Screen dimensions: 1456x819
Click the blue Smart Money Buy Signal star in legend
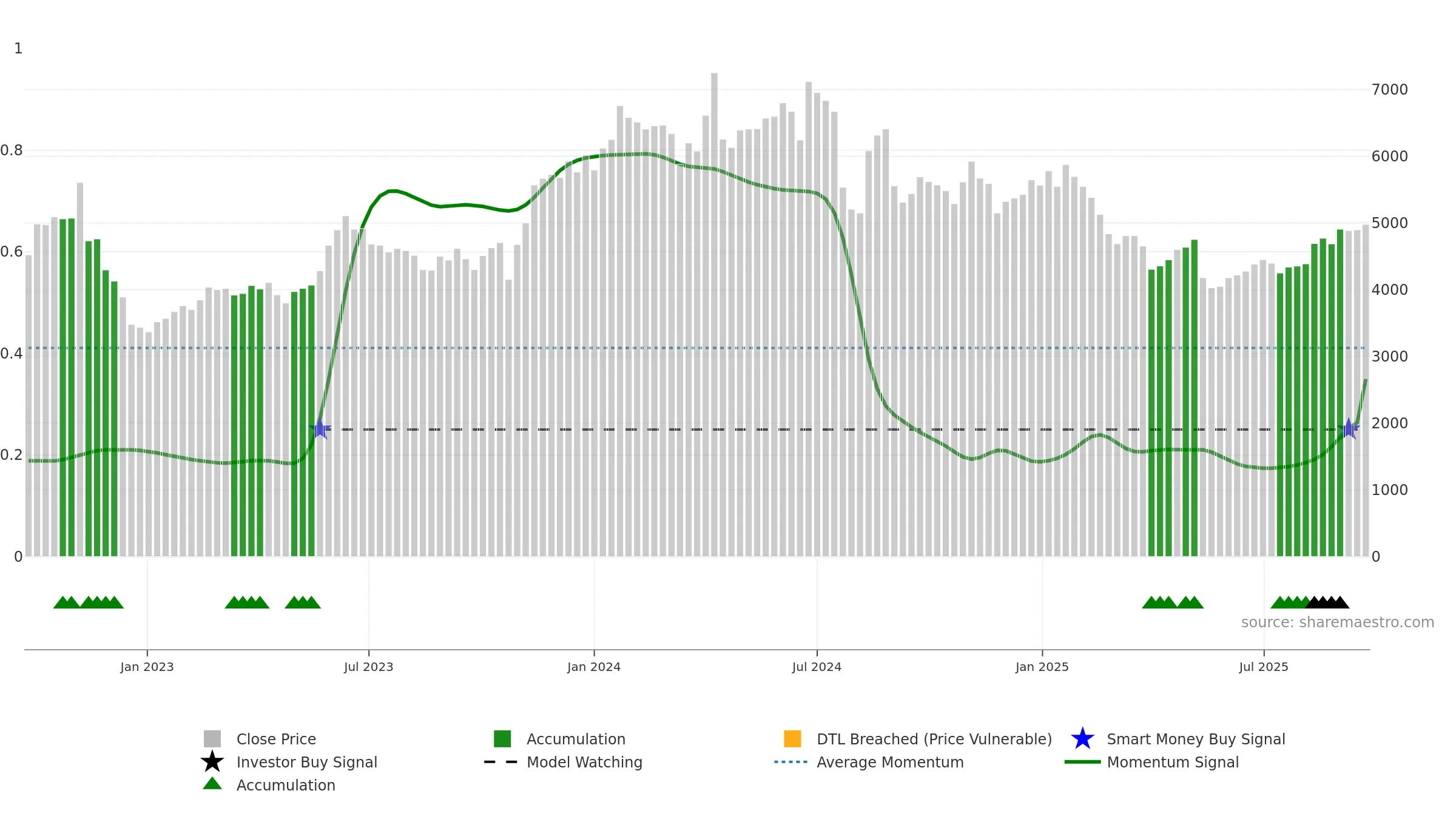[x=1082, y=738]
